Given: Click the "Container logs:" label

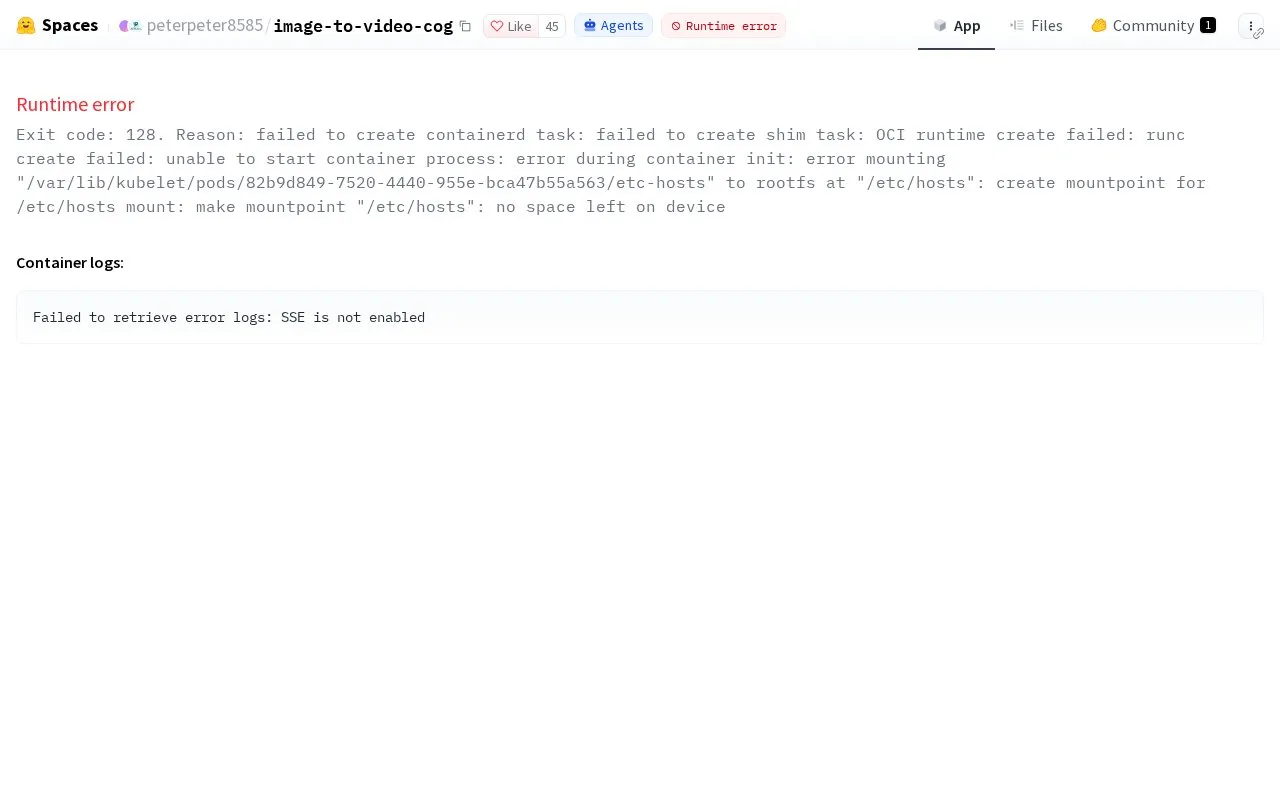Looking at the screenshot, I should point(70,262).
